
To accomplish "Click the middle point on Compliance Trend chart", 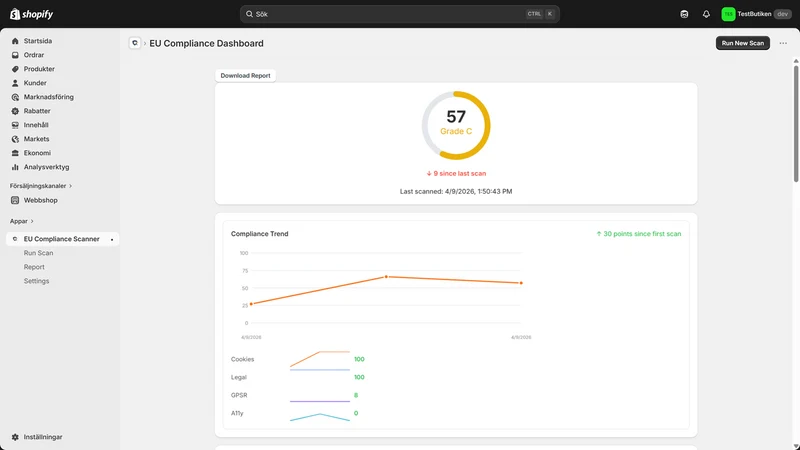I will coord(386,277).
